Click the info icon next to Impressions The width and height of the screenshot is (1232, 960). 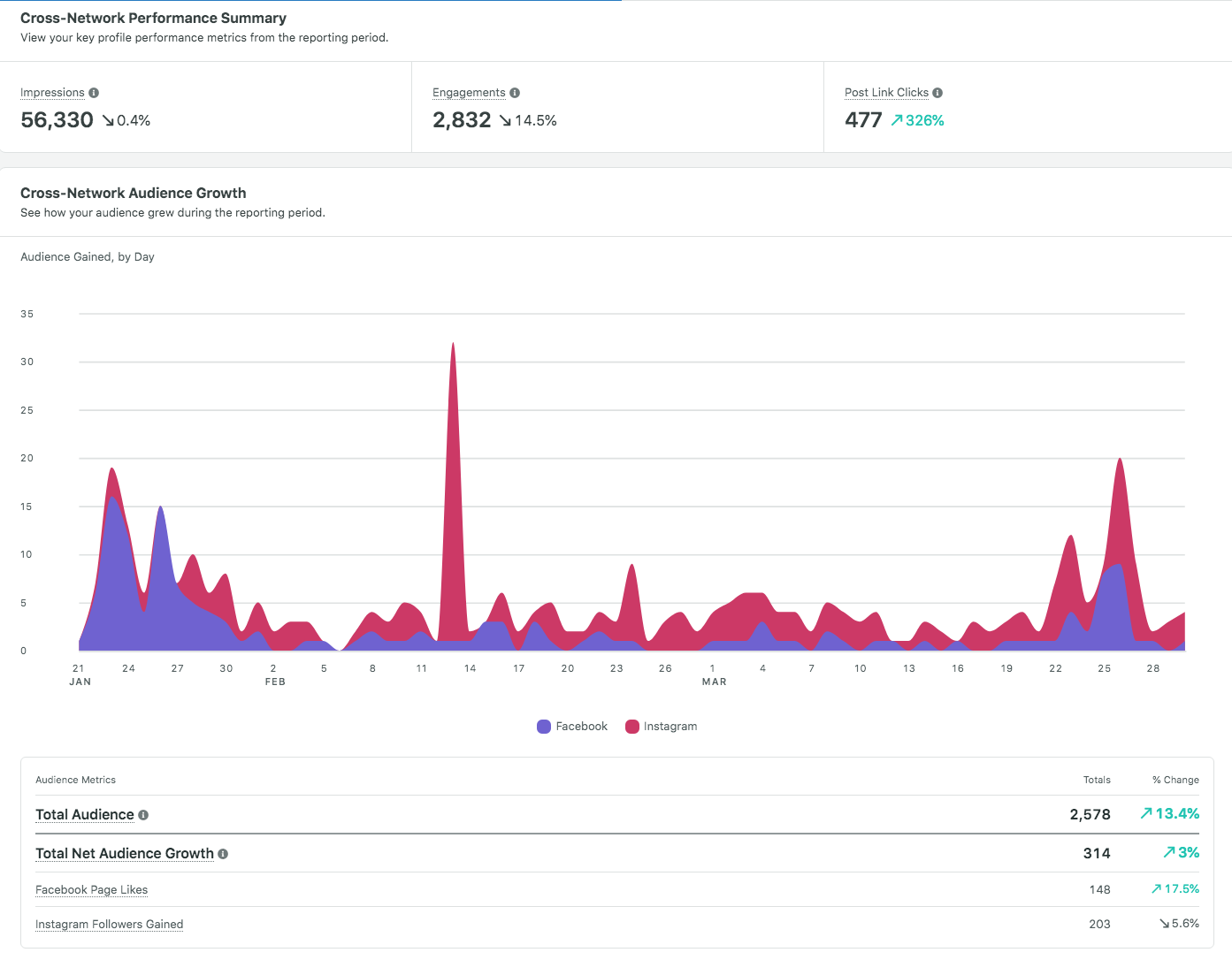tap(94, 93)
